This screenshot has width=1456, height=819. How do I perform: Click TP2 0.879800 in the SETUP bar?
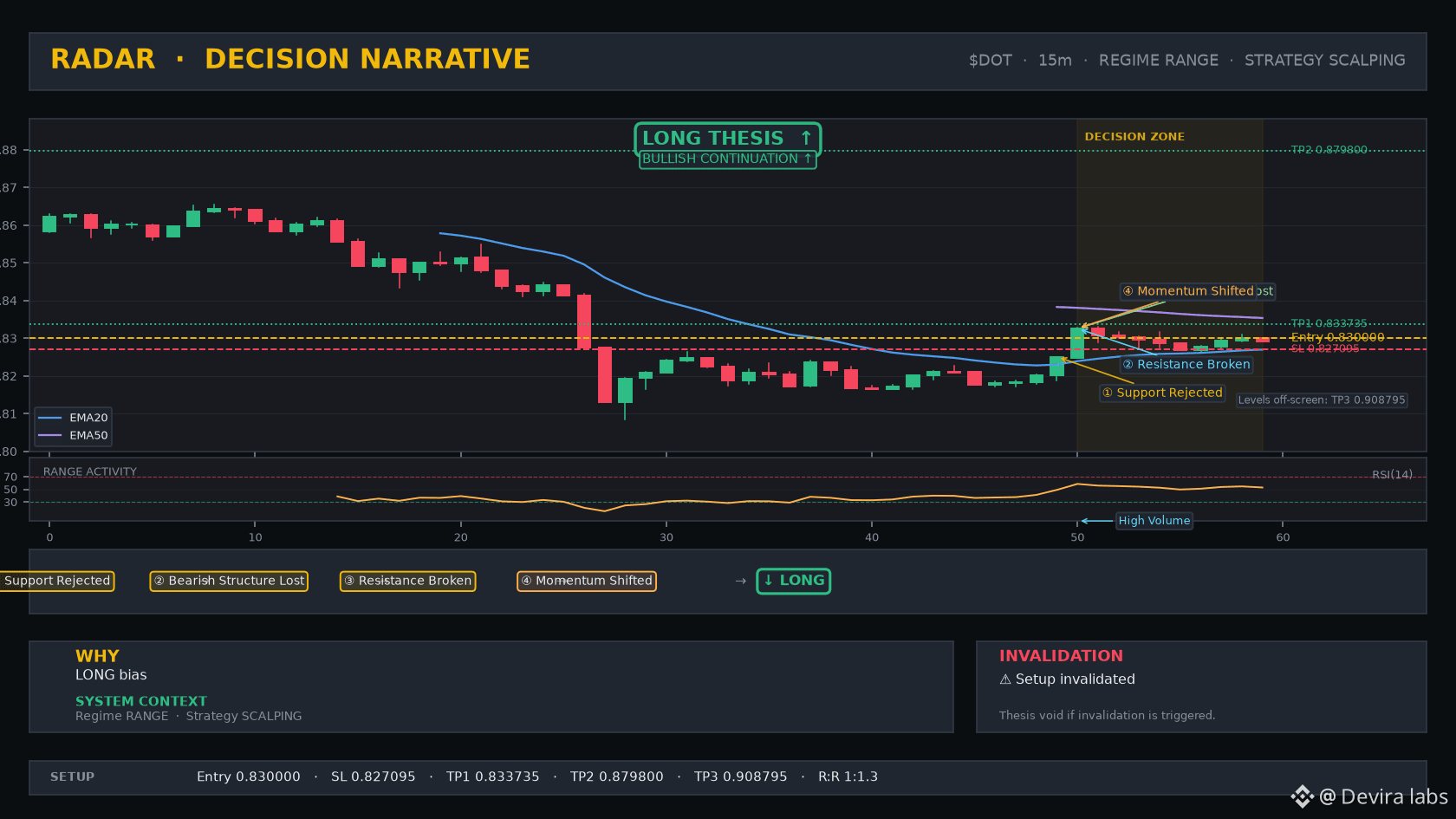pos(617,777)
